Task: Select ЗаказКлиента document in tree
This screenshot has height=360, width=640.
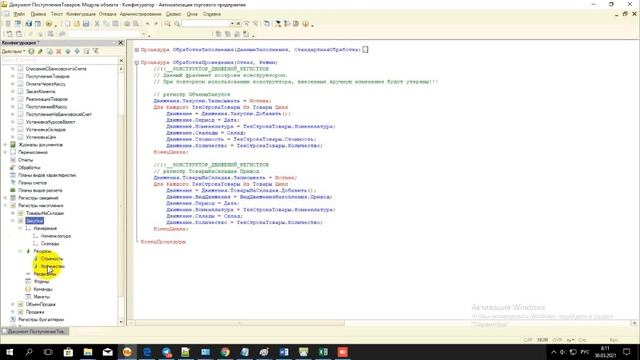Action: tap(40, 91)
